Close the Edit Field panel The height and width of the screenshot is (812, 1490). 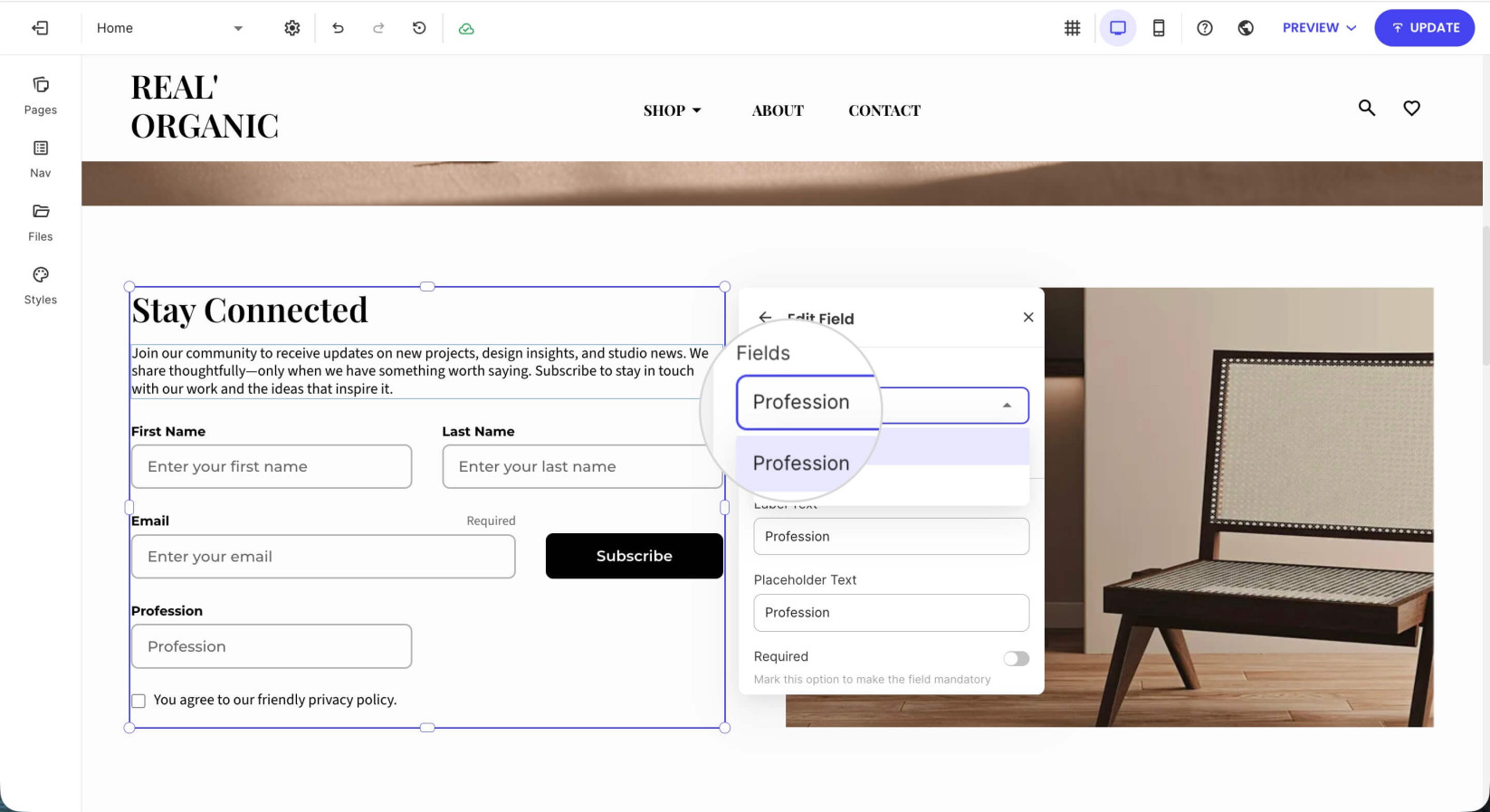point(1028,317)
